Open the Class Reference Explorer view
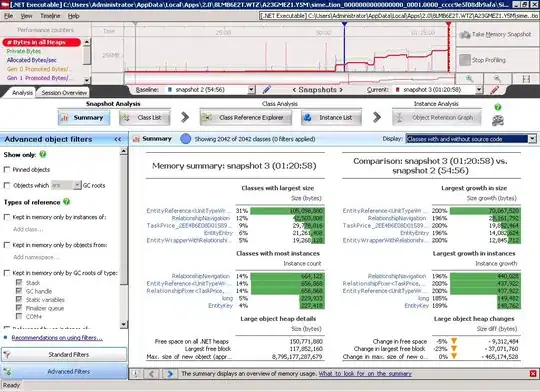 [x=246, y=118]
